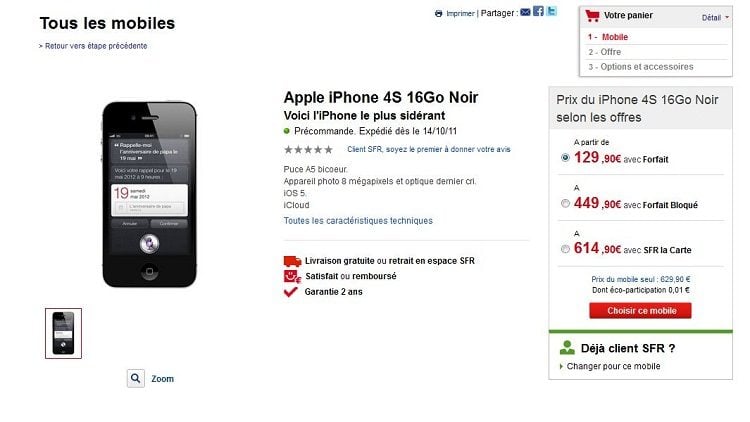Share on Twitter using the Twitter icon
This screenshot has height=422, width=750.
[551, 11]
